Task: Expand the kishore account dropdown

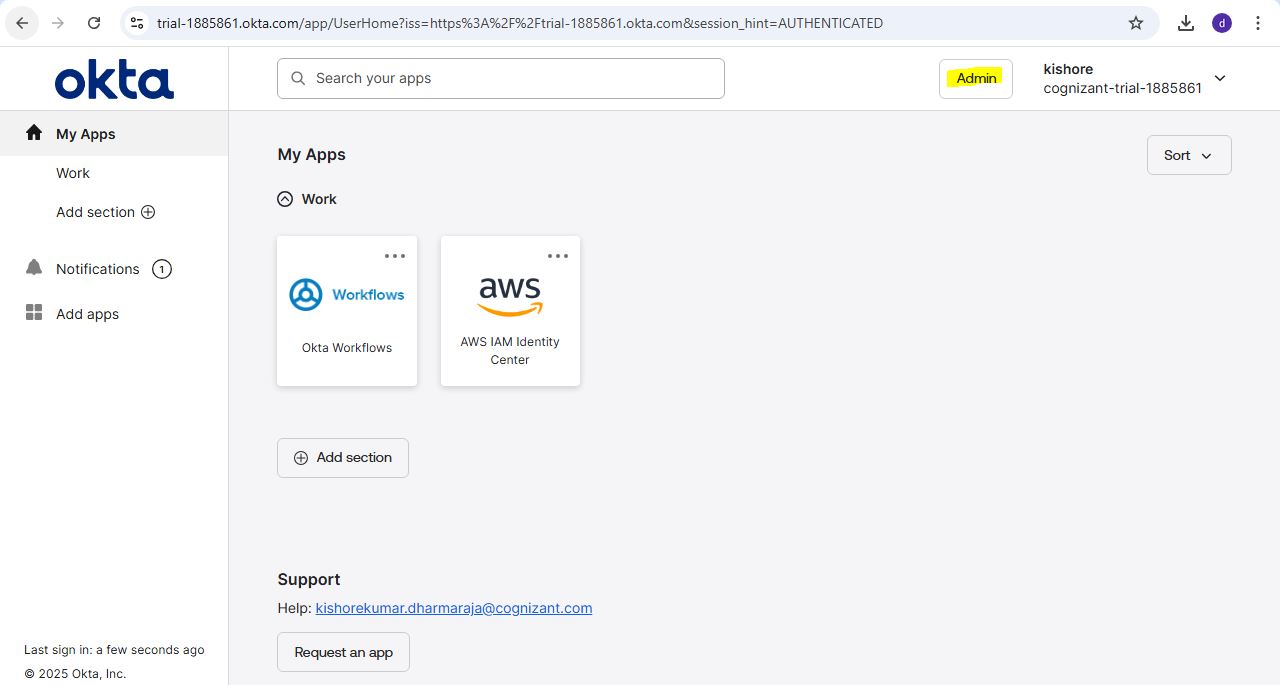Action: coord(1219,78)
